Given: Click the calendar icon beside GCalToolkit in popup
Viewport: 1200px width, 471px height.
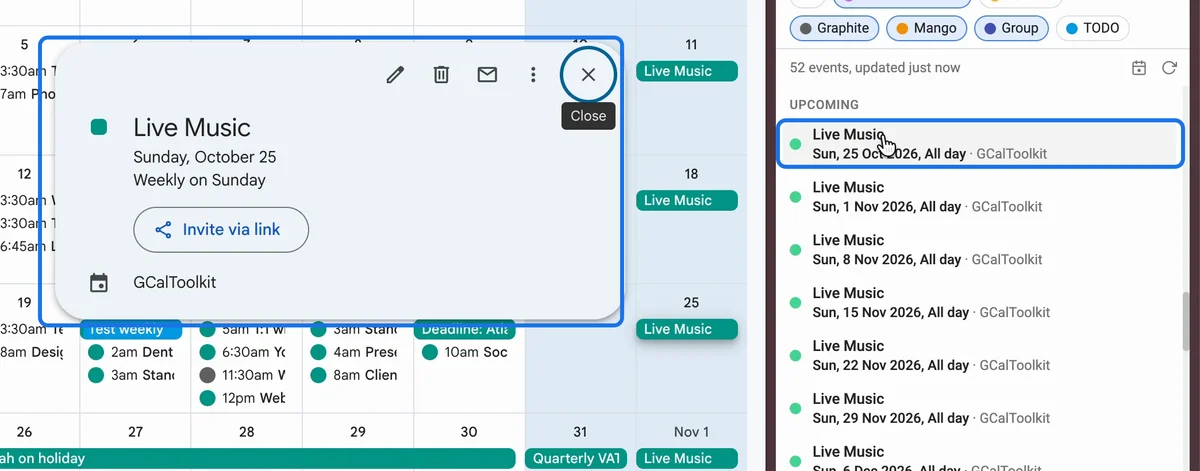Looking at the screenshot, I should [99, 283].
